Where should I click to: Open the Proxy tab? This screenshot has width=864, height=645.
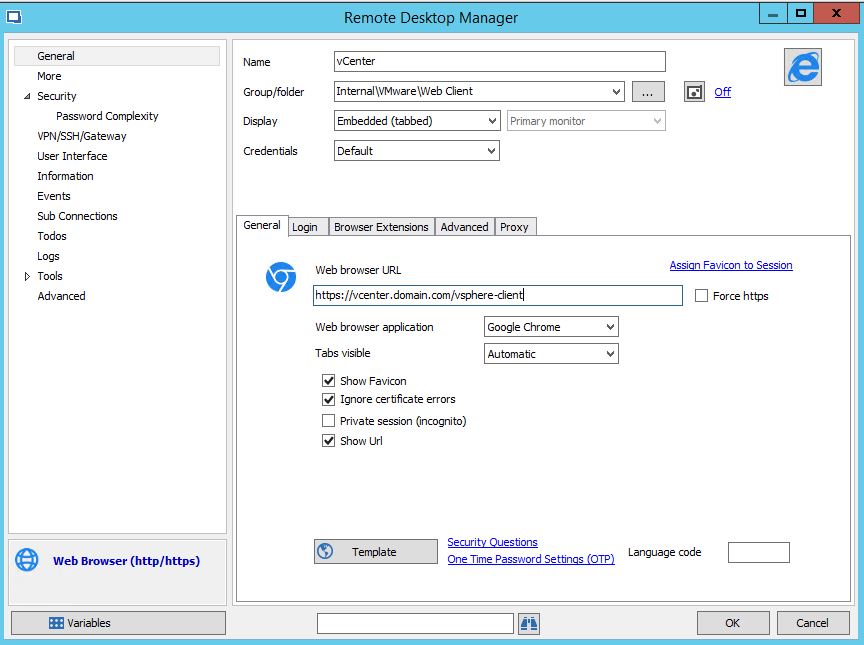click(x=514, y=227)
